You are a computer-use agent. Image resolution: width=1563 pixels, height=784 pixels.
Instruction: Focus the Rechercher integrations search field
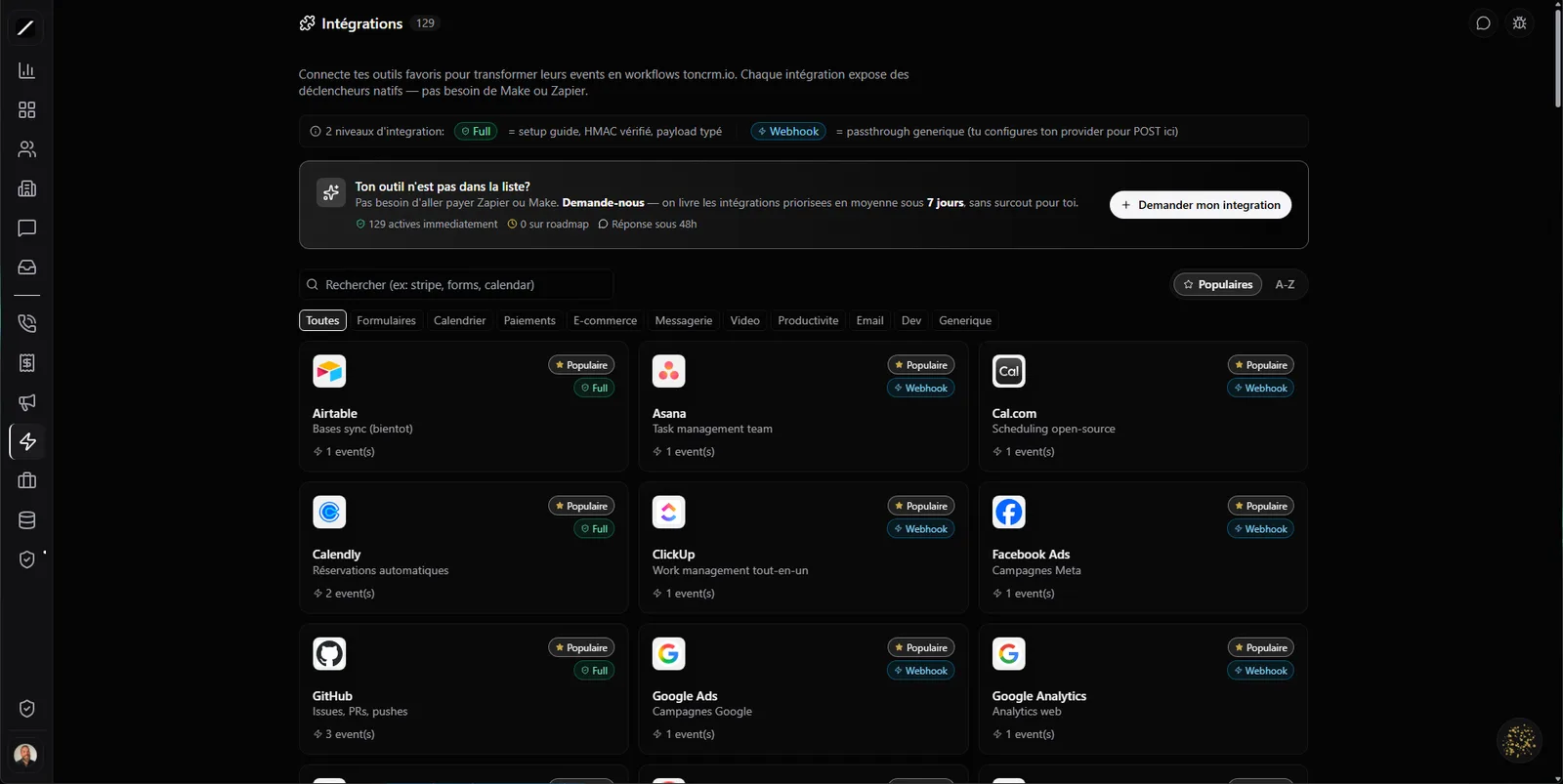456,284
